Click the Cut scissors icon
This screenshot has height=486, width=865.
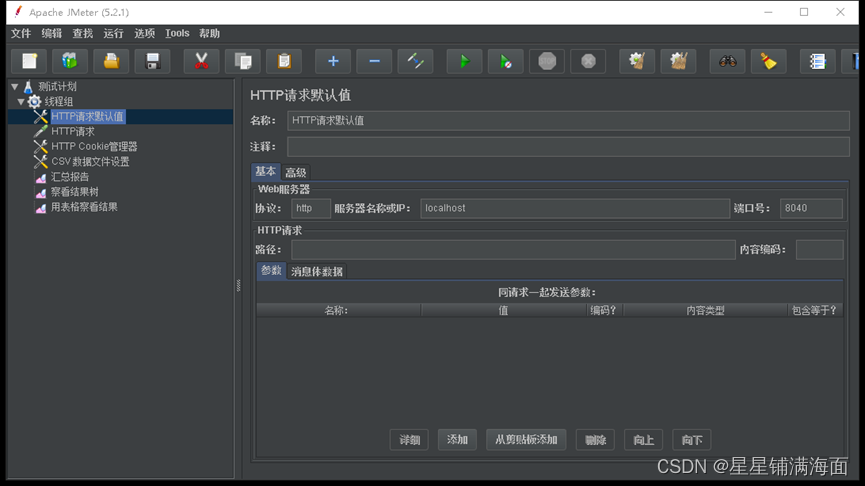201,61
